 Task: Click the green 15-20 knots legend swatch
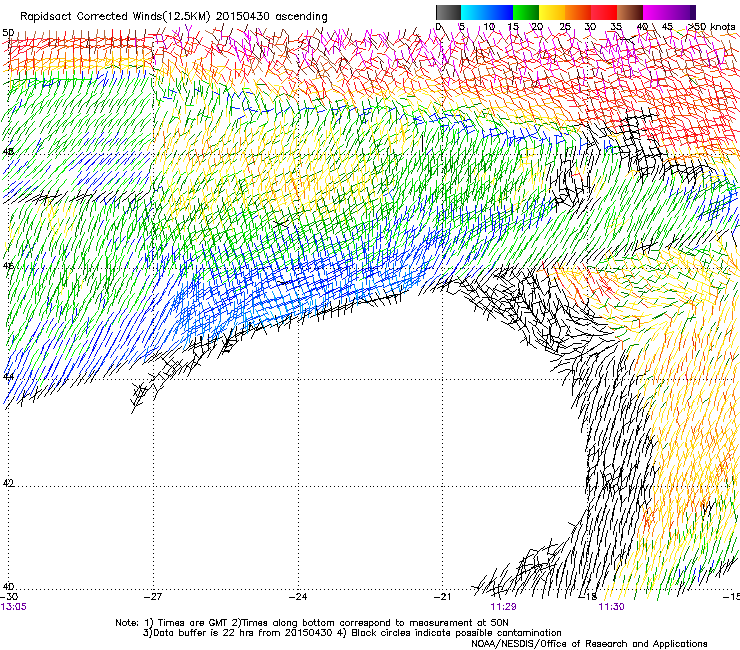point(526,12)
